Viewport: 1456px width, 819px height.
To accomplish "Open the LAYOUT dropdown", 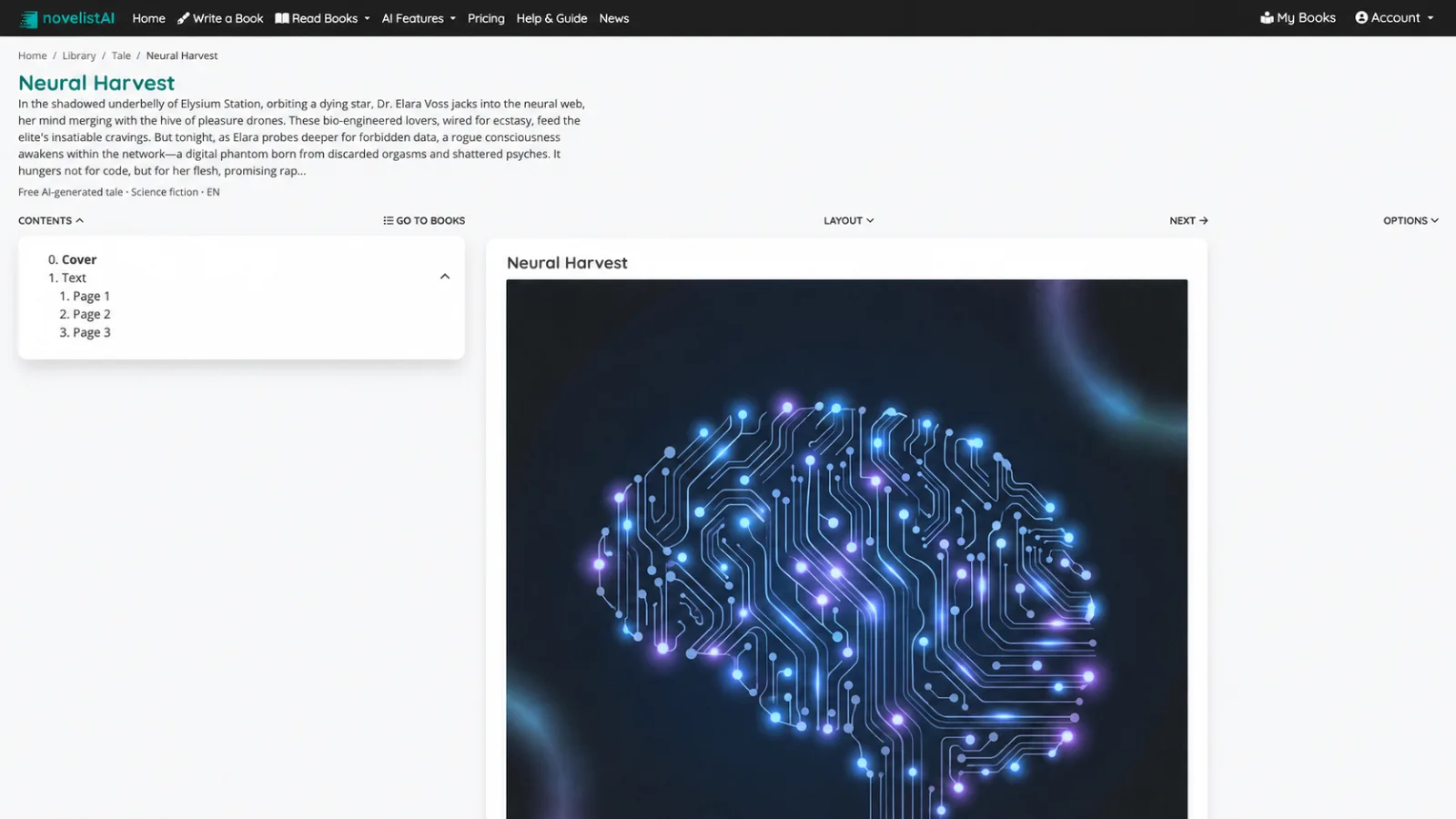I will pyautogui.click(x=848, y=220).
